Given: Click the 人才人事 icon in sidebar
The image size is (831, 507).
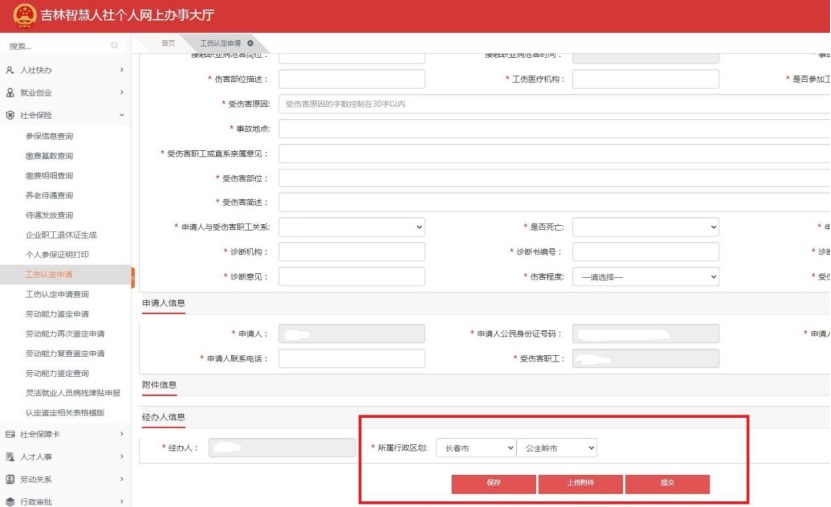Looking at the screenshot, I should pyautogui.click(x=10, y=456).
